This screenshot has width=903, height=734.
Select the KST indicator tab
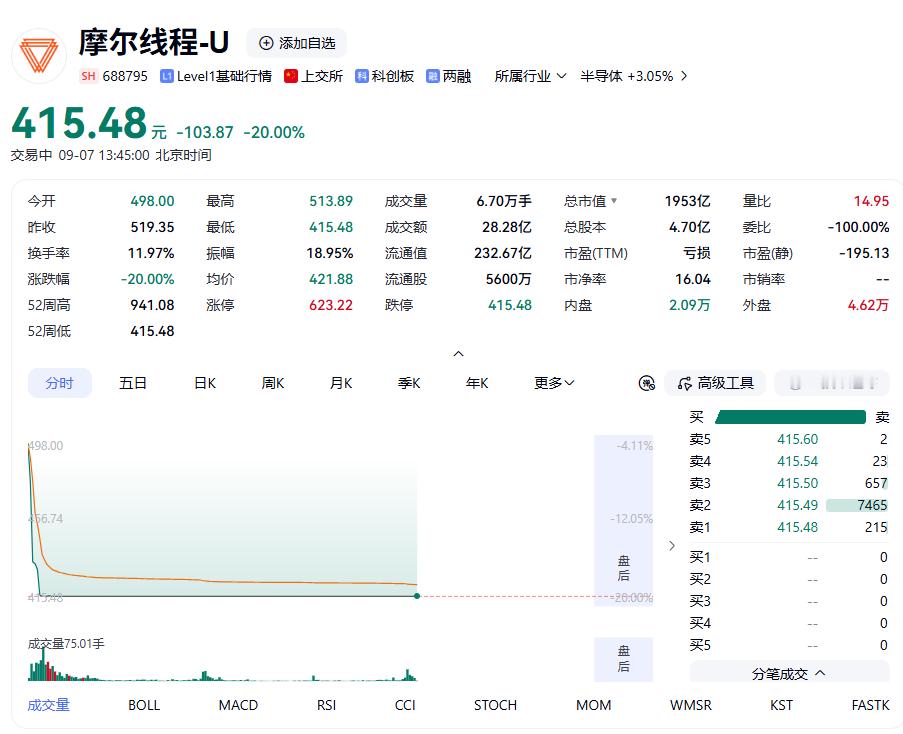click(781, 705)
